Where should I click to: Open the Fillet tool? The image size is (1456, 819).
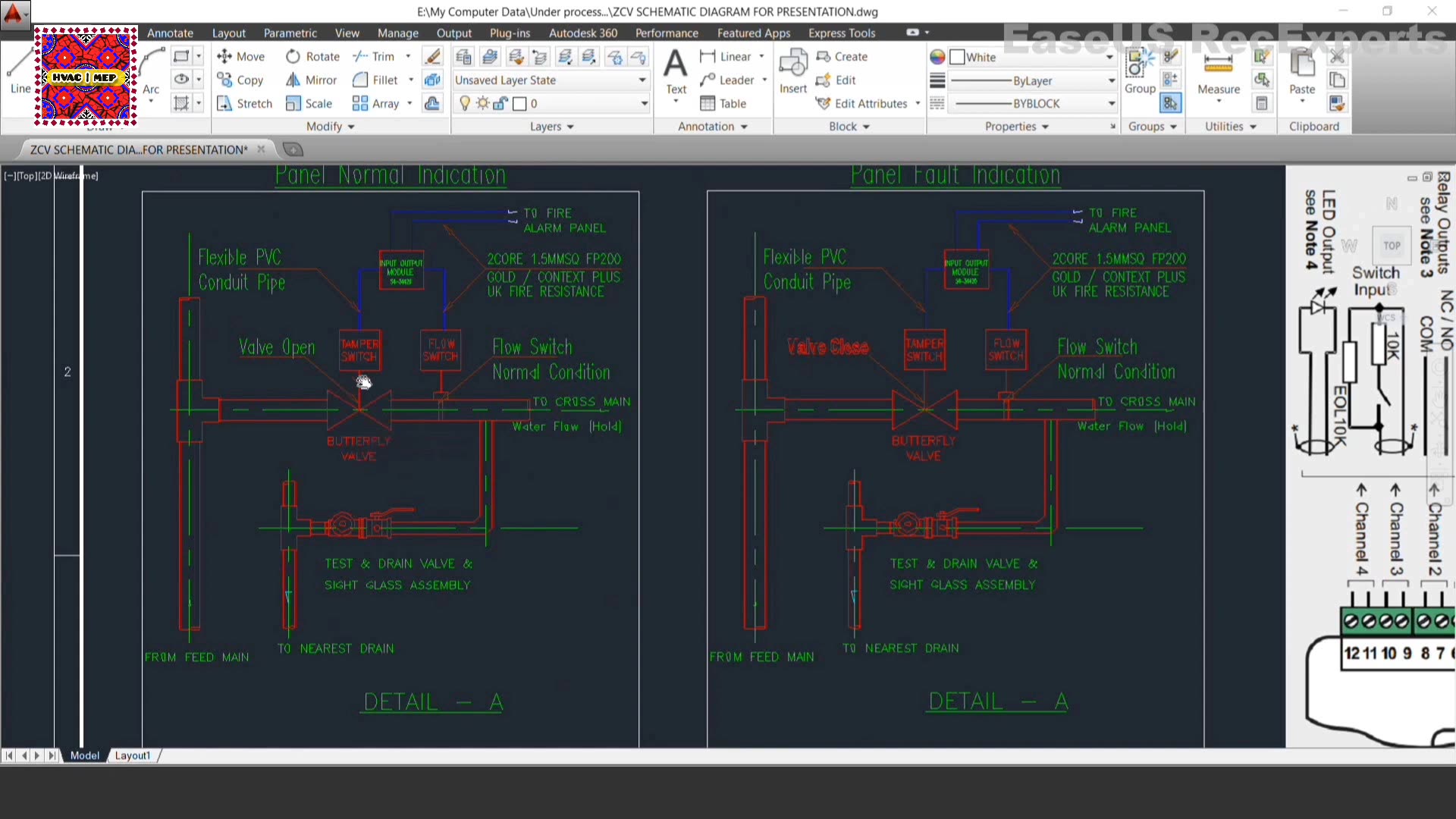pos(381,80)
